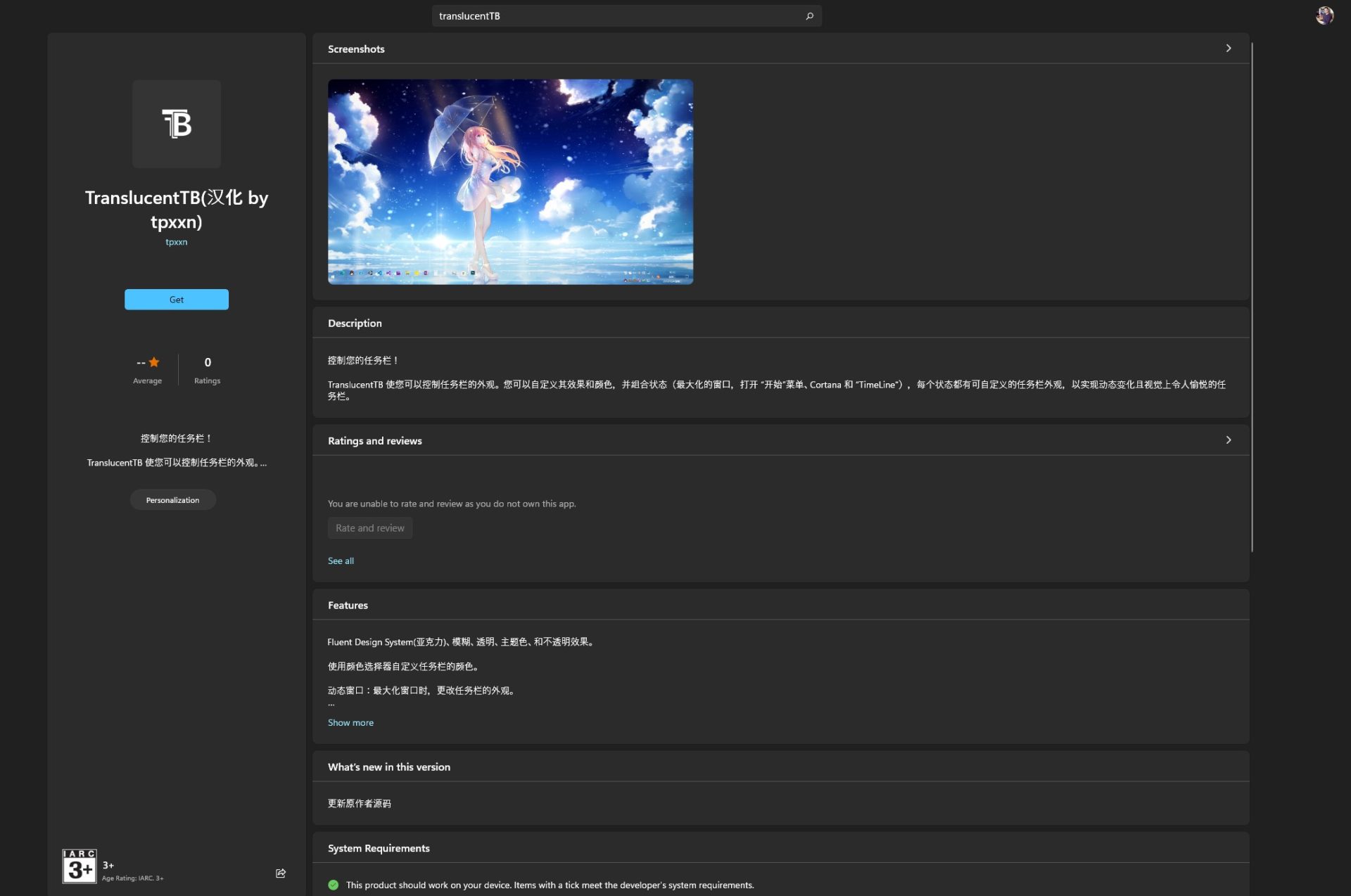The image size is (1351, 896).
Task: Click the Rate and review button
Action: click(x=370, y=528)
